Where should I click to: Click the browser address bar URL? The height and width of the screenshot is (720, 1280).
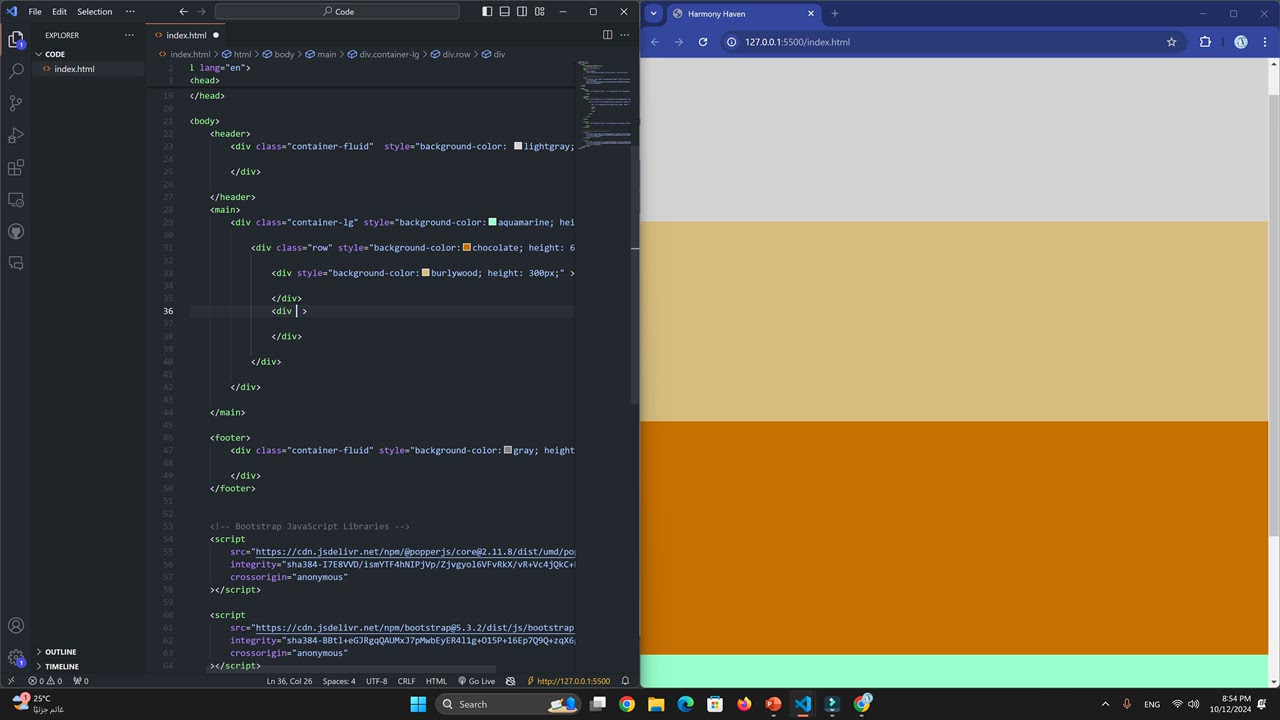(797, 42)
